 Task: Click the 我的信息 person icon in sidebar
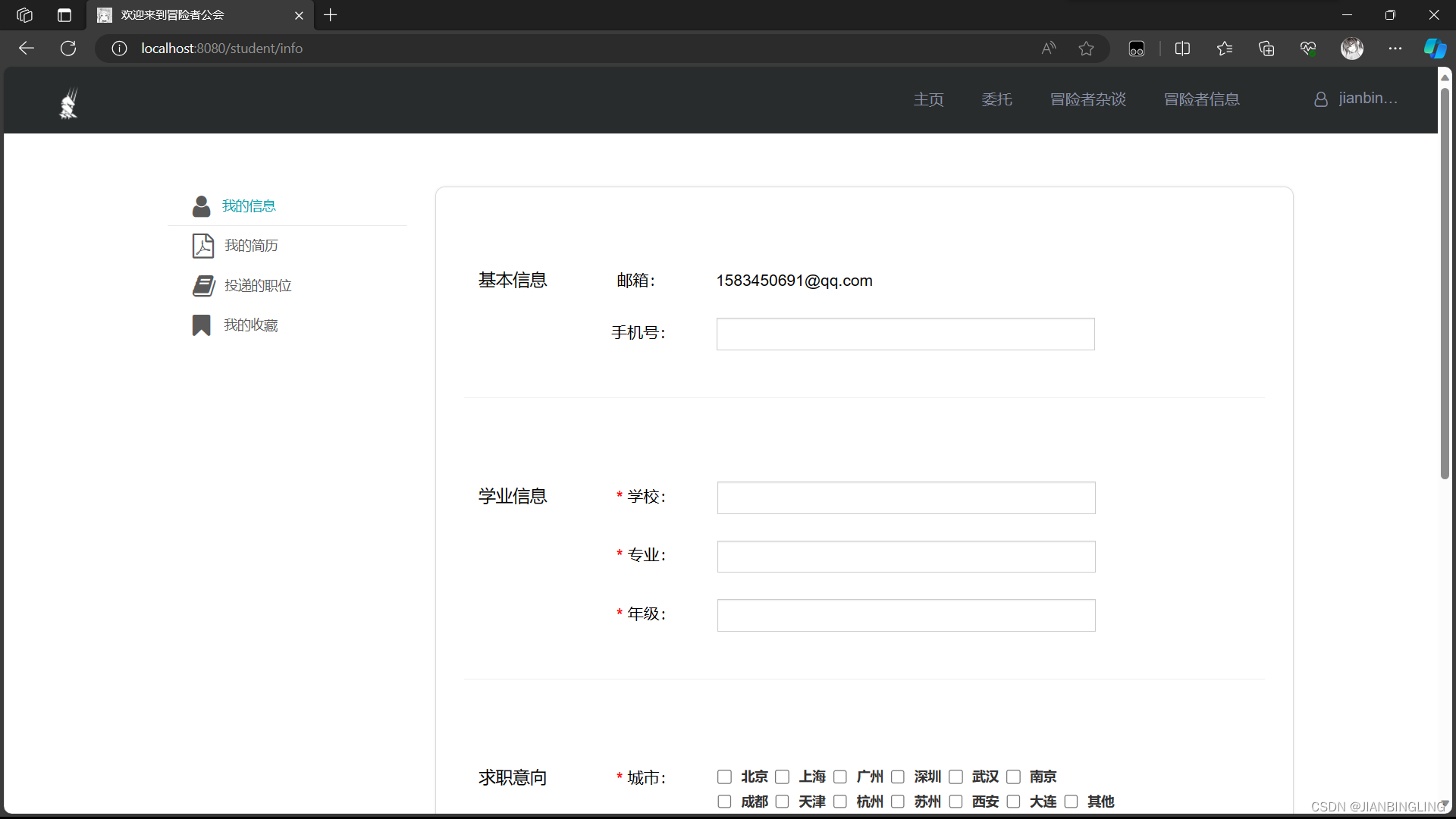pyautogui.click(x=201, y=206)
